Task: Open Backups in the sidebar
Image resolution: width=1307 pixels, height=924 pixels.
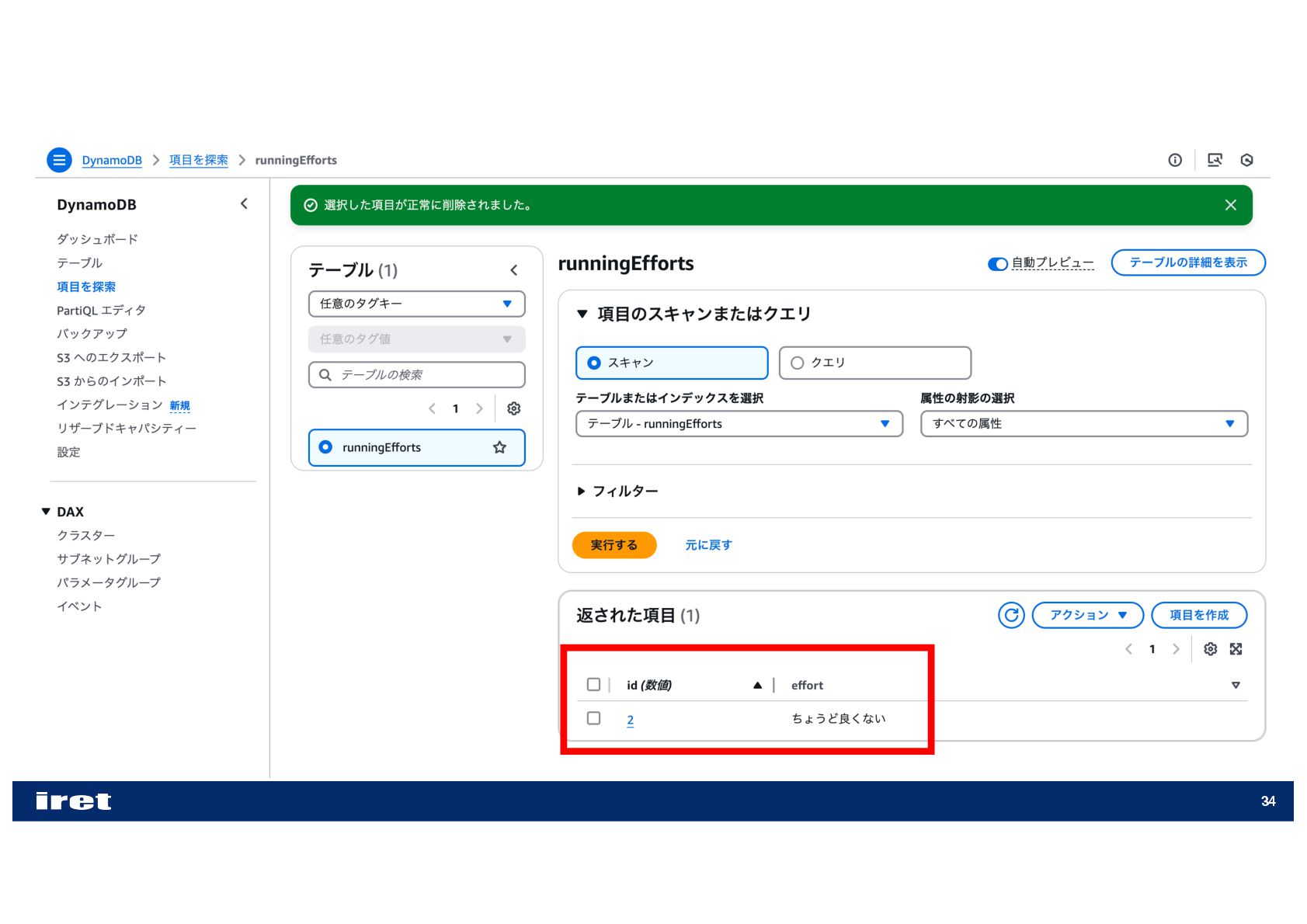Action: click(x=92, y=333)
